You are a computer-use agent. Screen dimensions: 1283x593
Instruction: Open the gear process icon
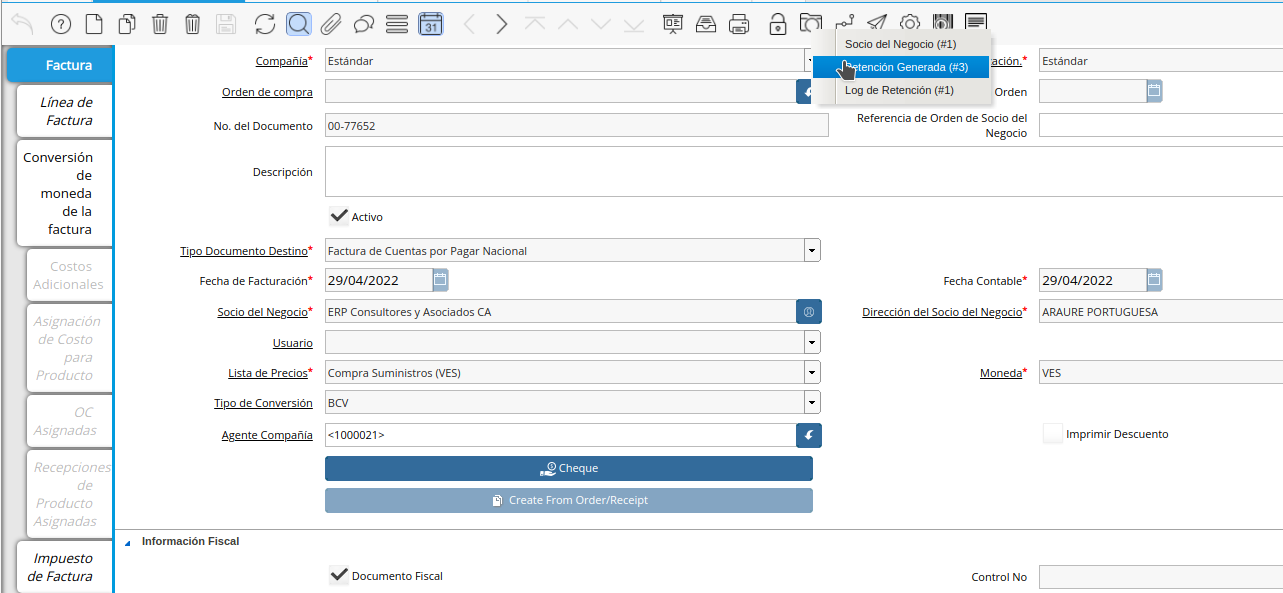point(910,23)
